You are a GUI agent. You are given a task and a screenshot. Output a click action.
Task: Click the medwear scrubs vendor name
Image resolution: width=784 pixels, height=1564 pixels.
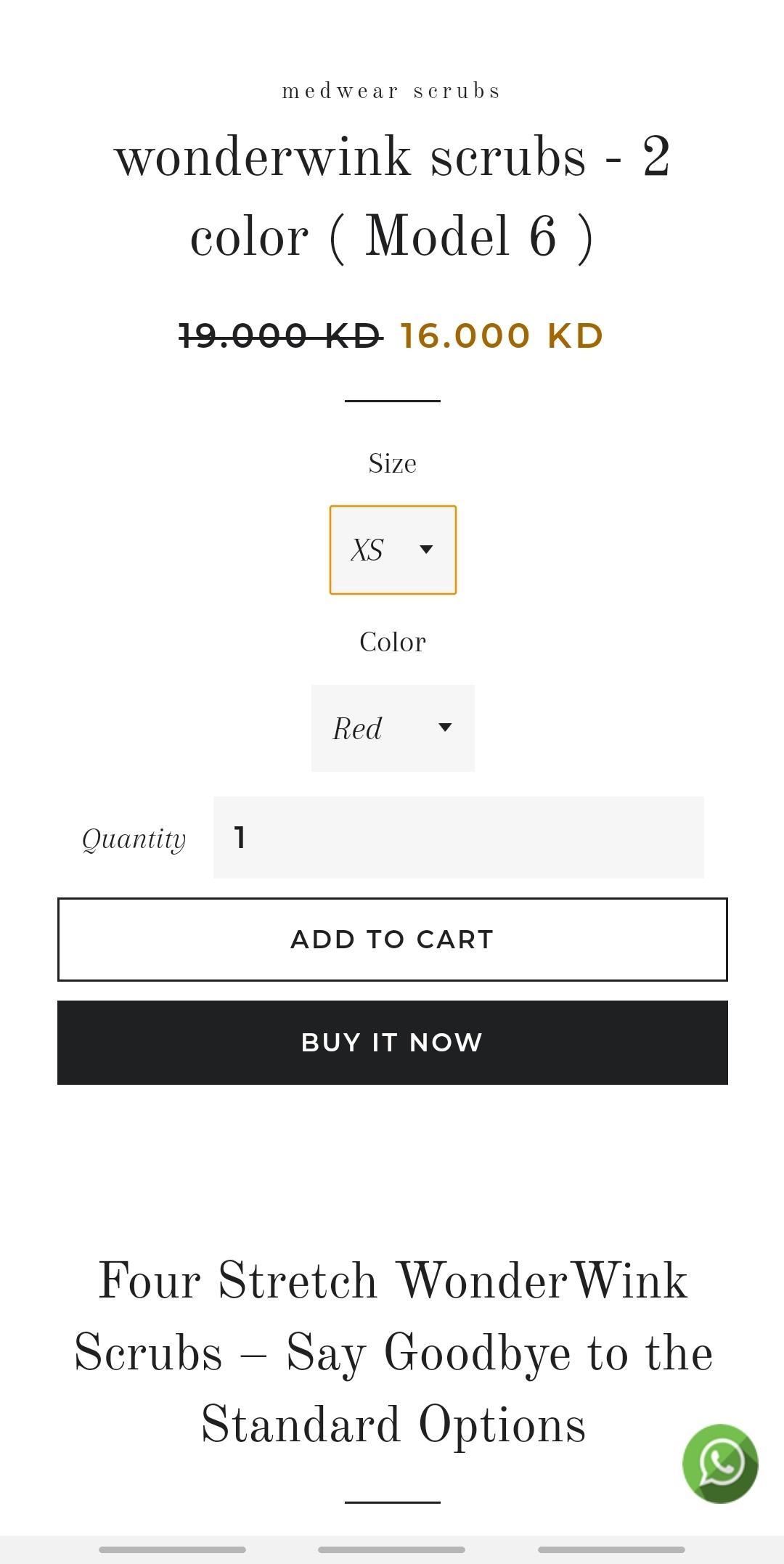point(392,91)
